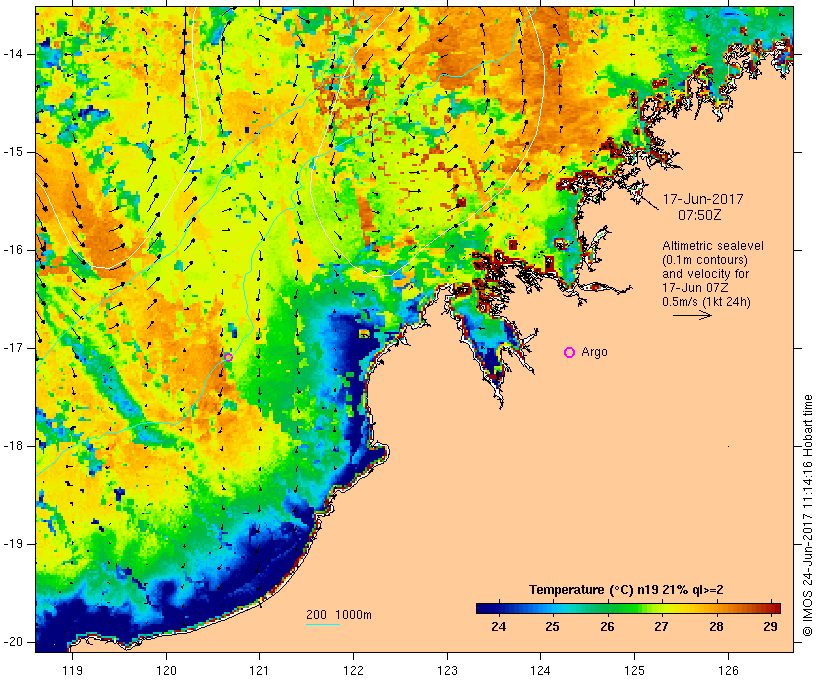Viewport: 820px width, 680px height.
Task: Click the color bar value 28
Action: pos(716,626)
